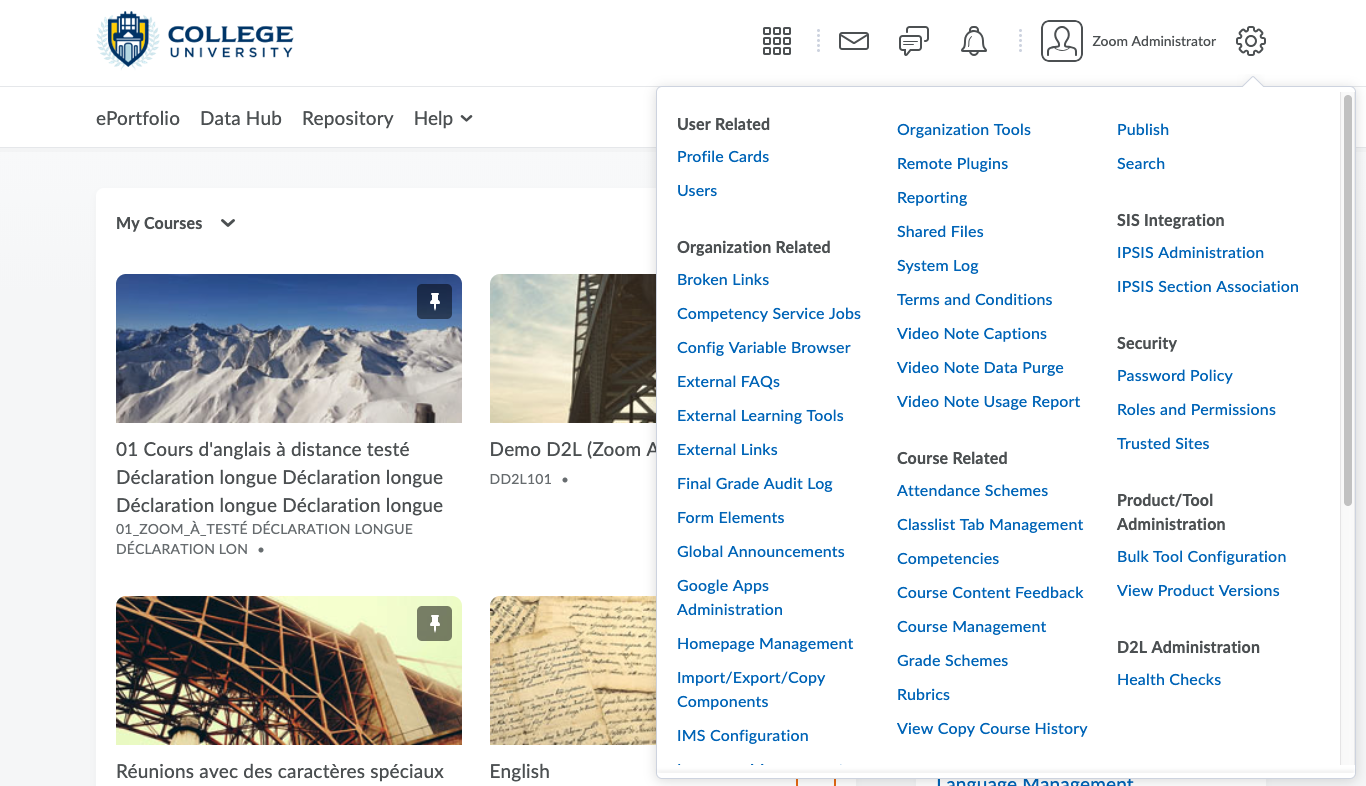The height and width of the screenshot is (786, 1366).
Task: Open External FAQs
Action: pos(728,382)
